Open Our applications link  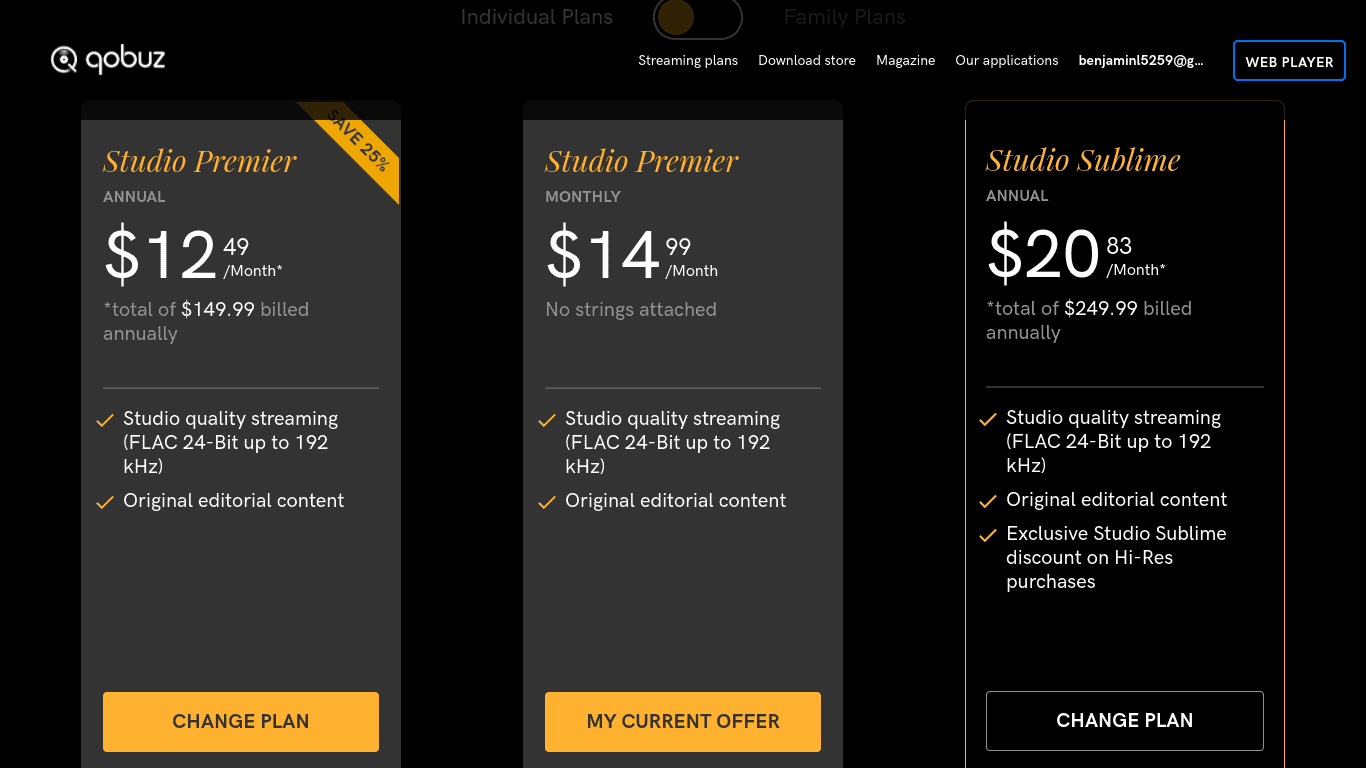click(x=1006, y=61)
